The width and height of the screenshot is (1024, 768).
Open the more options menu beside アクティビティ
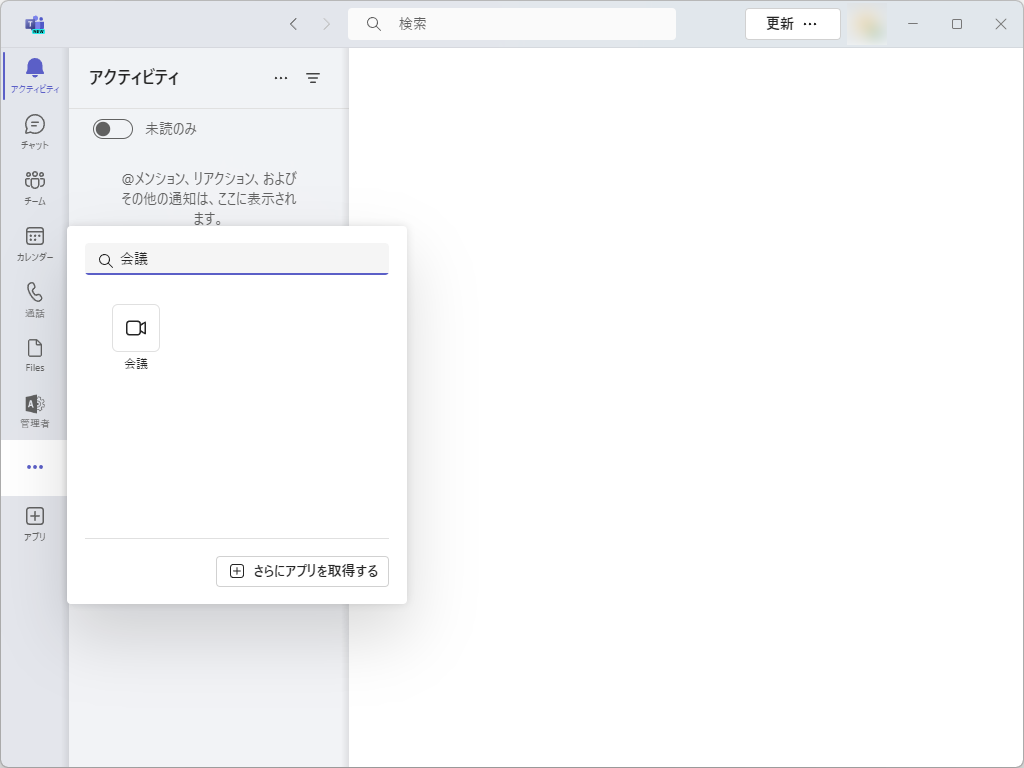[281, 78]
